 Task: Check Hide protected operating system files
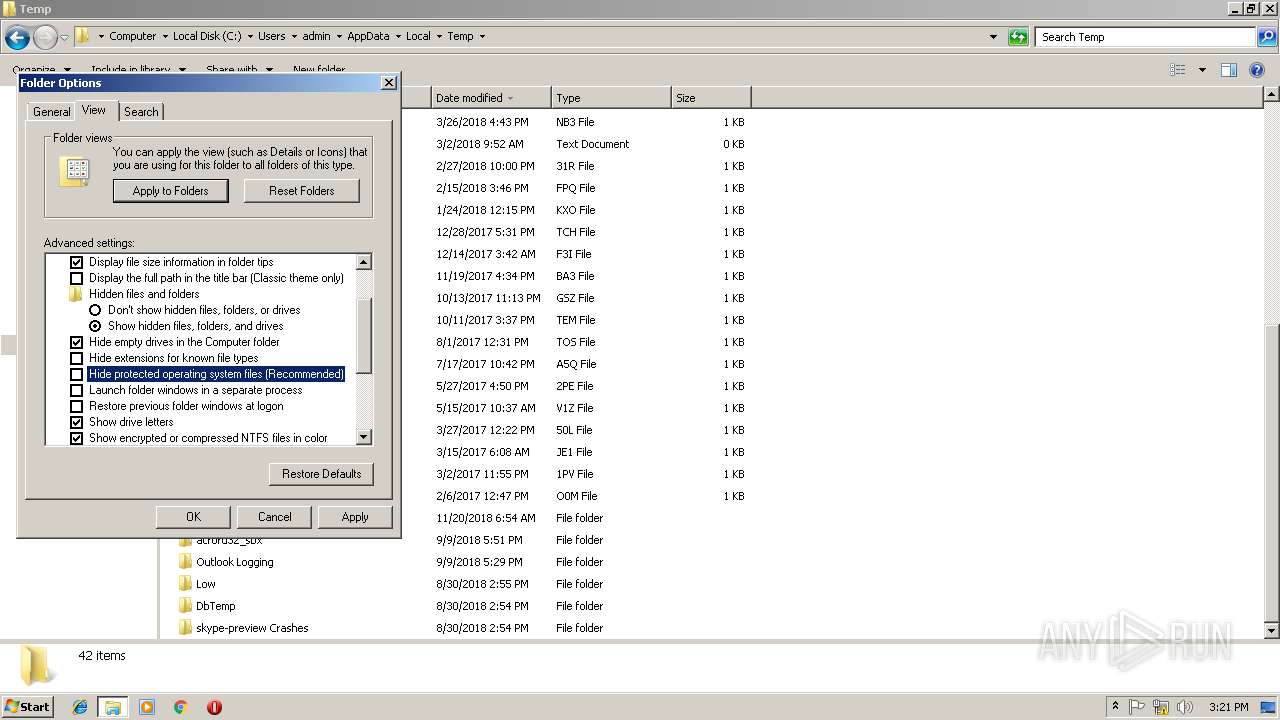[x=77, y=374]
